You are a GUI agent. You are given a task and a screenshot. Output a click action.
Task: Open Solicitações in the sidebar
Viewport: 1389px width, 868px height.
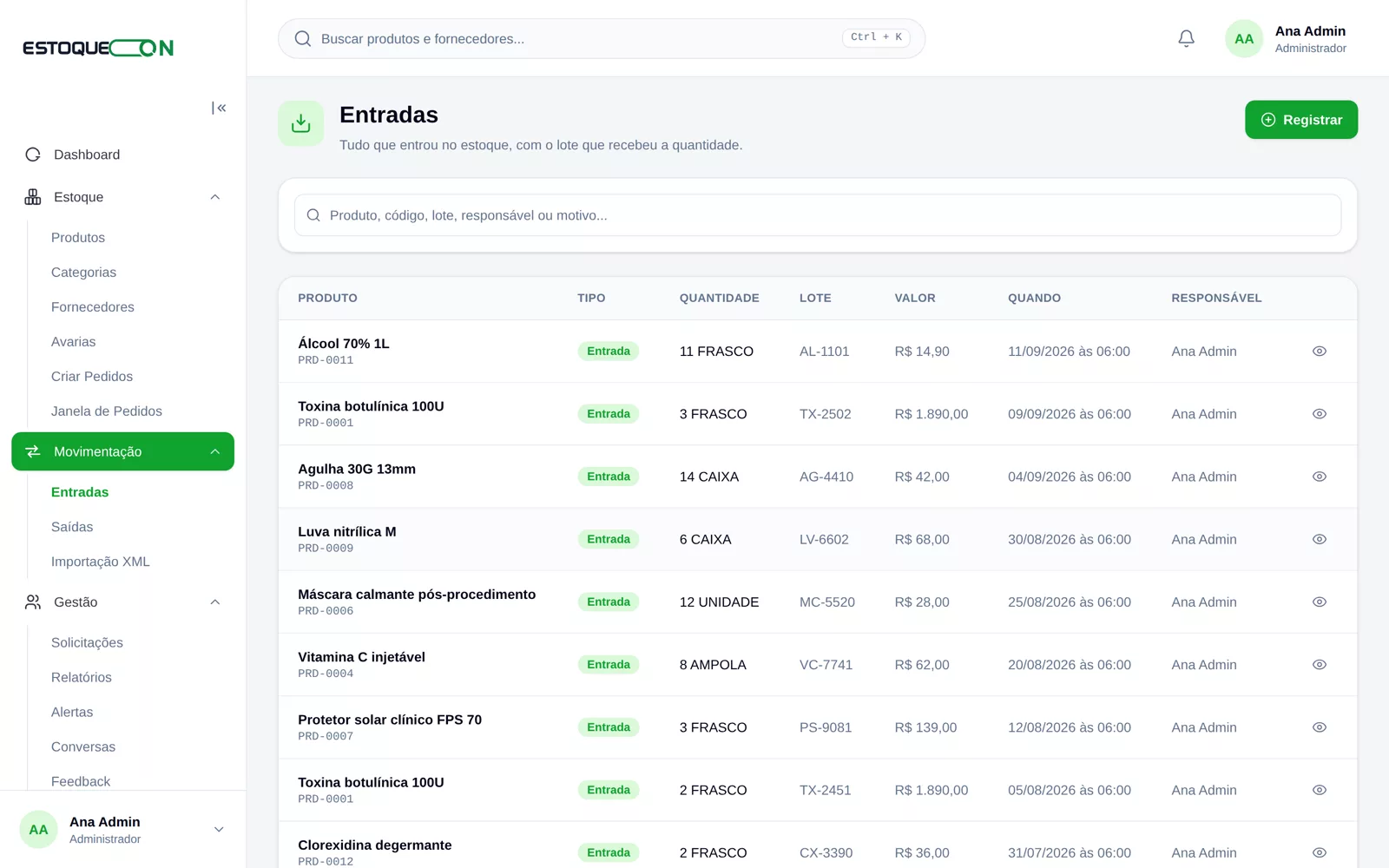pyautogui.click(x=87, y=642)
